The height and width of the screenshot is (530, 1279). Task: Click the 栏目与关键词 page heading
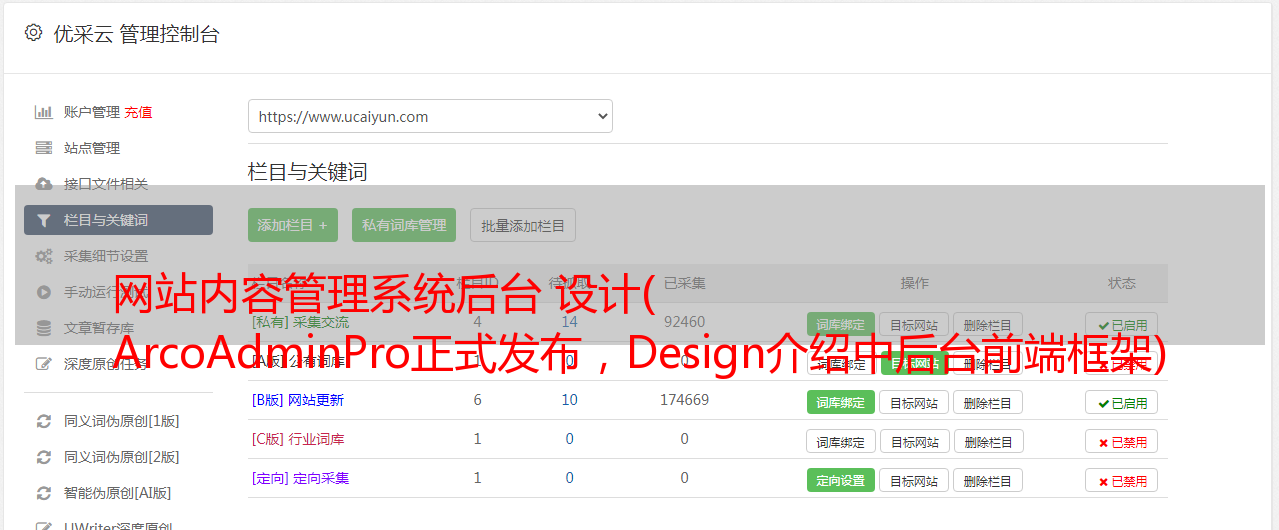307,172
